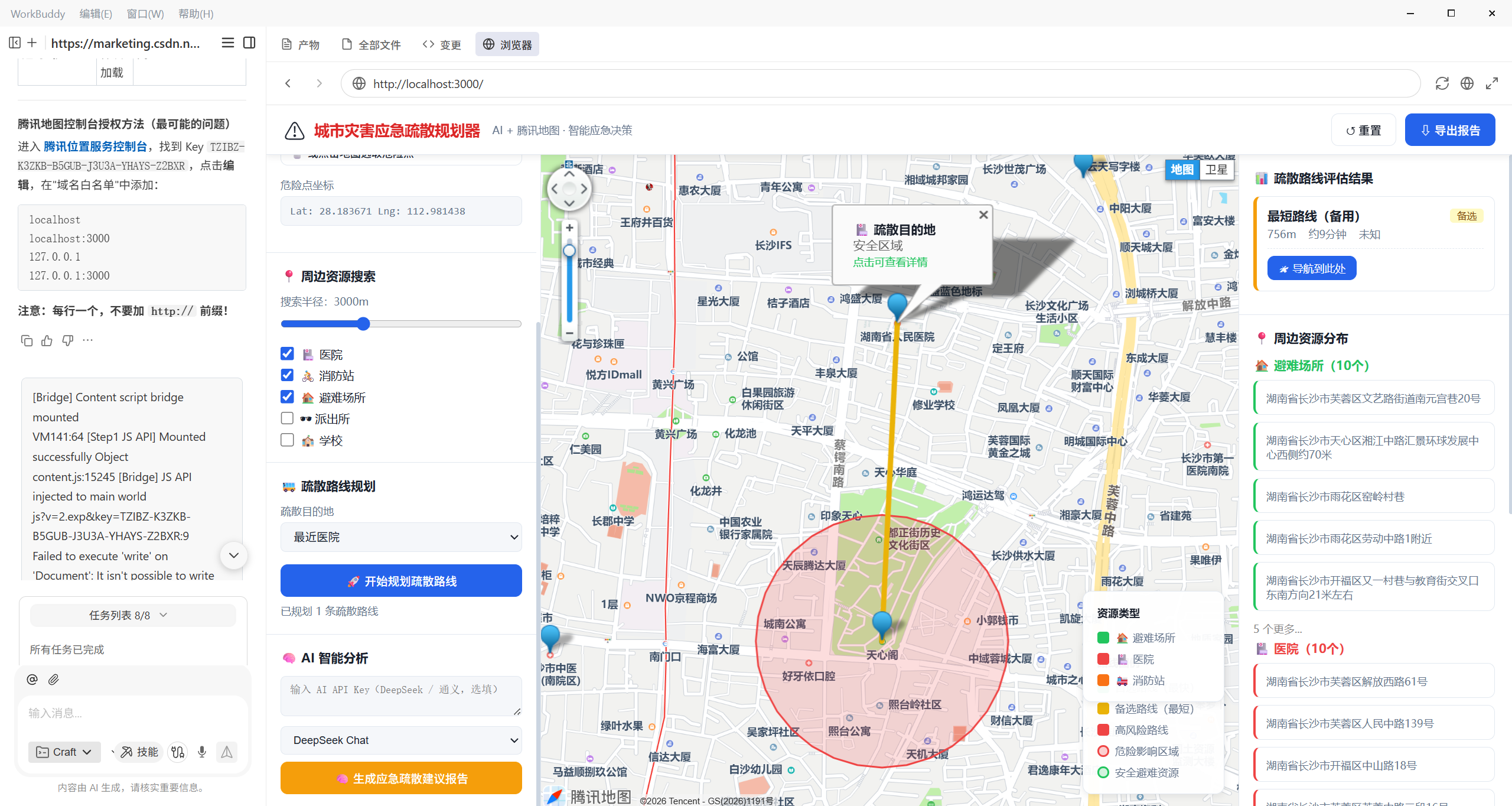Enable the 派出所 resource checkbox
This screenshot has width=1512, height=806.
click(x=287, y=418)
